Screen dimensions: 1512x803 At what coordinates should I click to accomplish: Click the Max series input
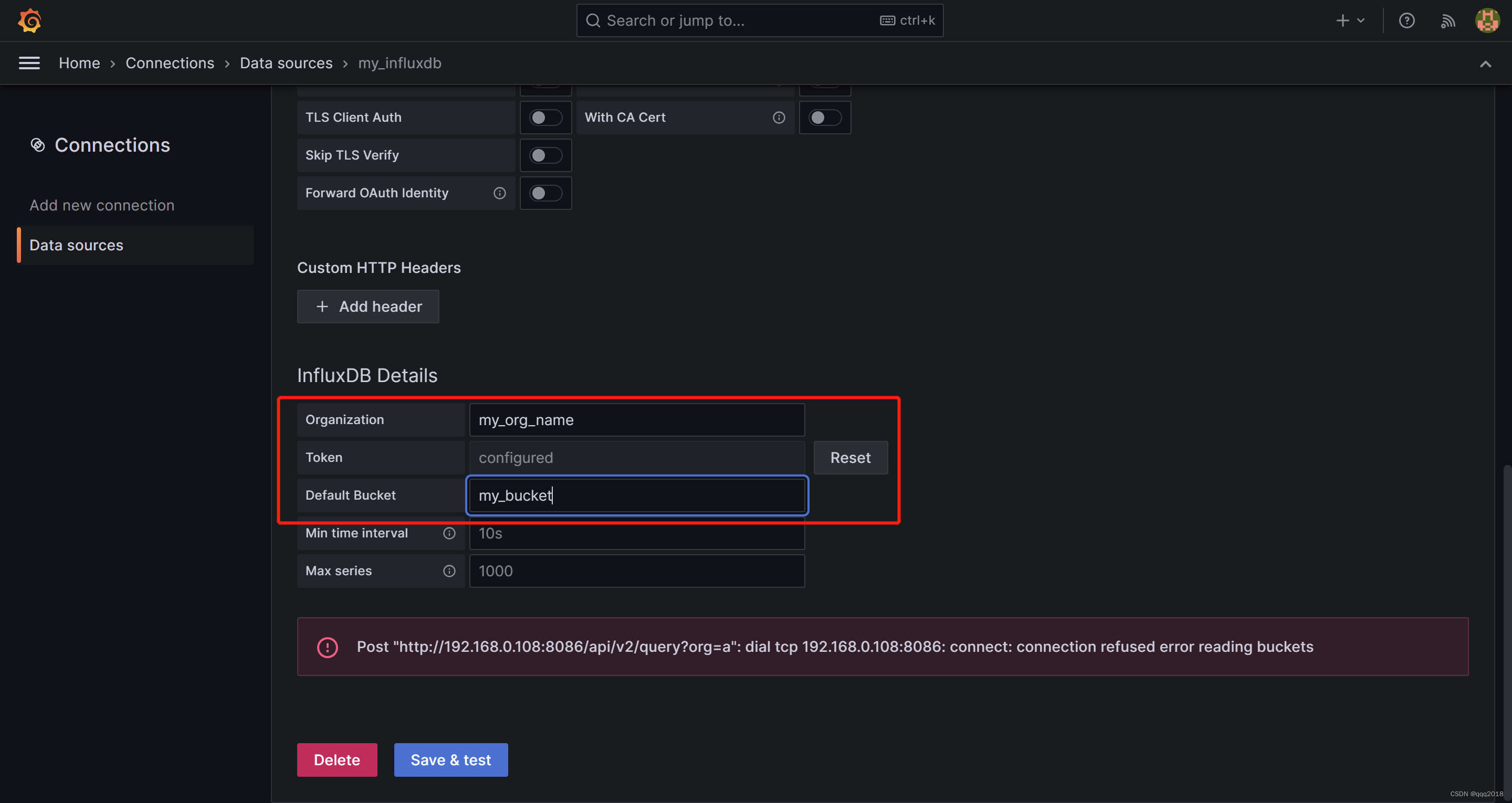click(x=636, y=571)
